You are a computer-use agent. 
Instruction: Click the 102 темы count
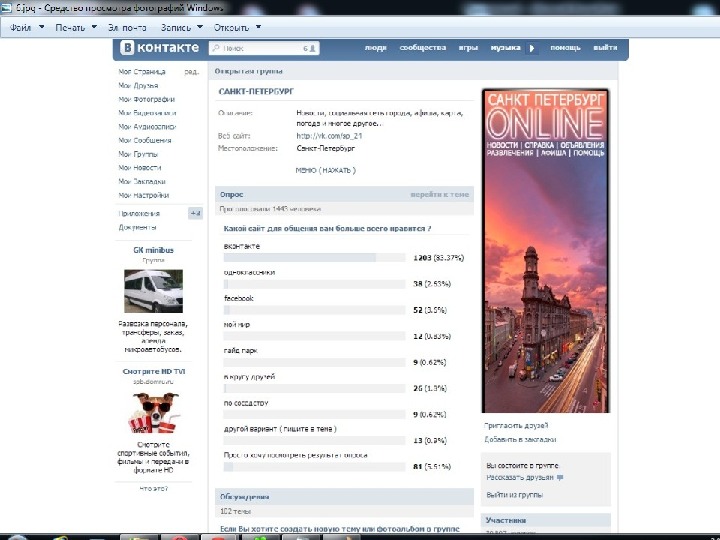[x=236, y=511]
